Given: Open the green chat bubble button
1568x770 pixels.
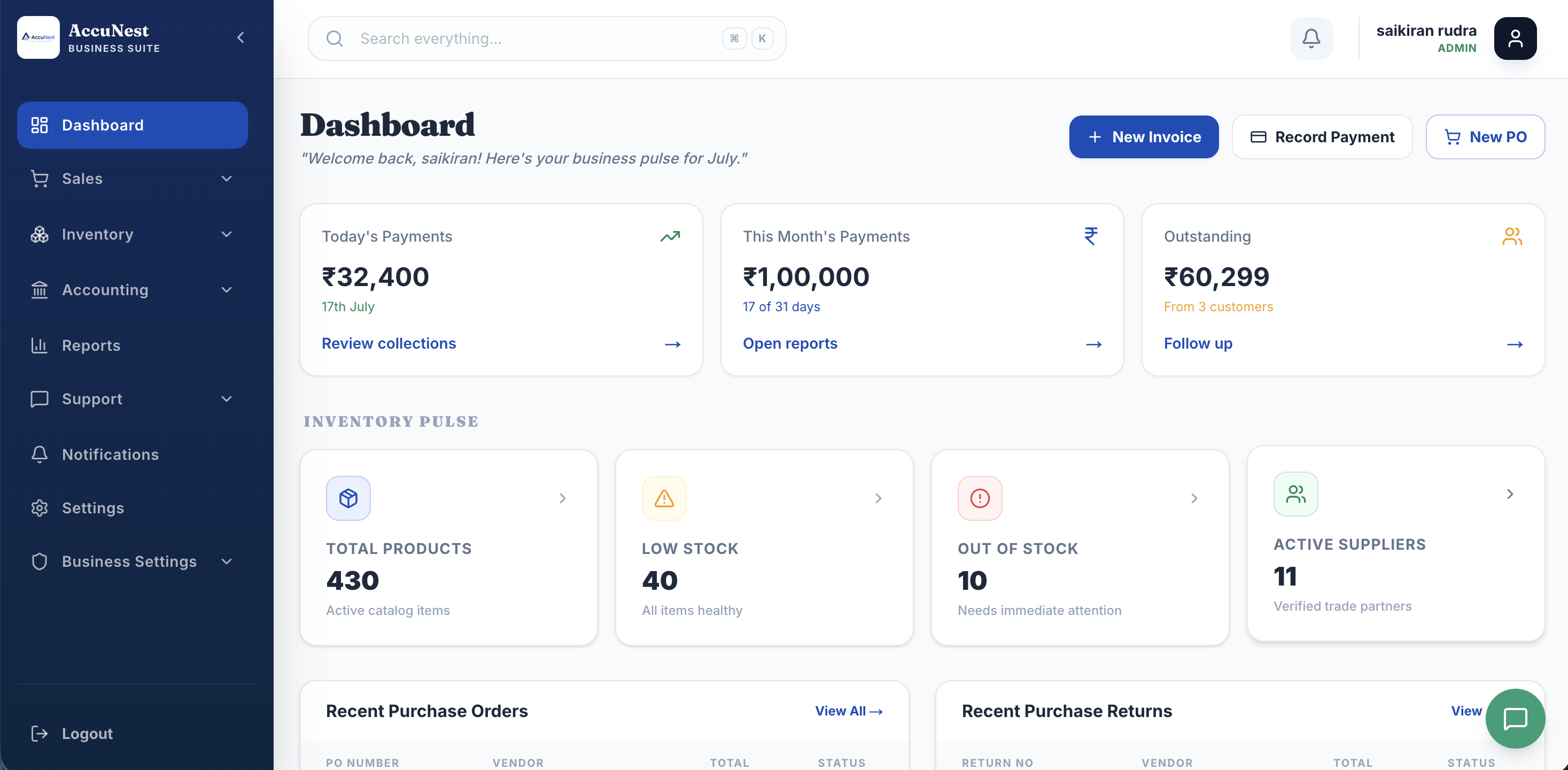Looking at the screenshot, I should 1515,718.
